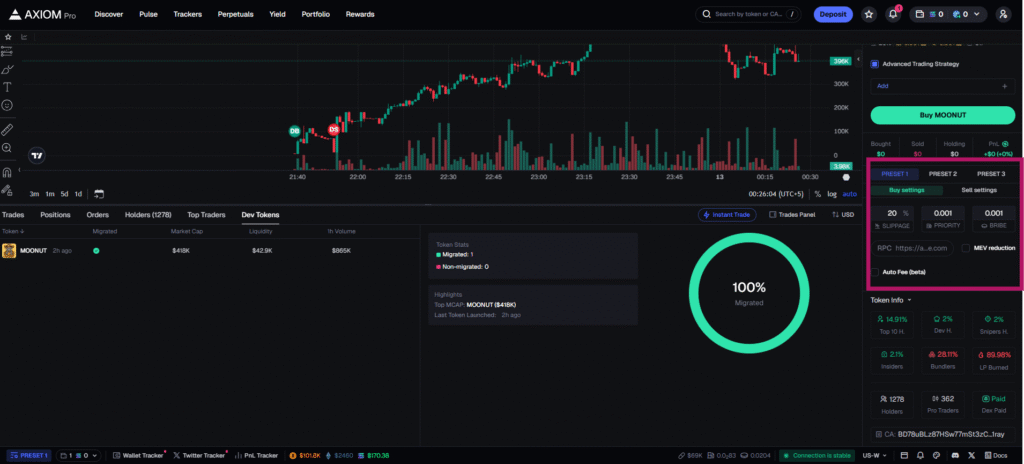Open the Trackers menu
Viewport: 1024px width, 464px height.
187,14
